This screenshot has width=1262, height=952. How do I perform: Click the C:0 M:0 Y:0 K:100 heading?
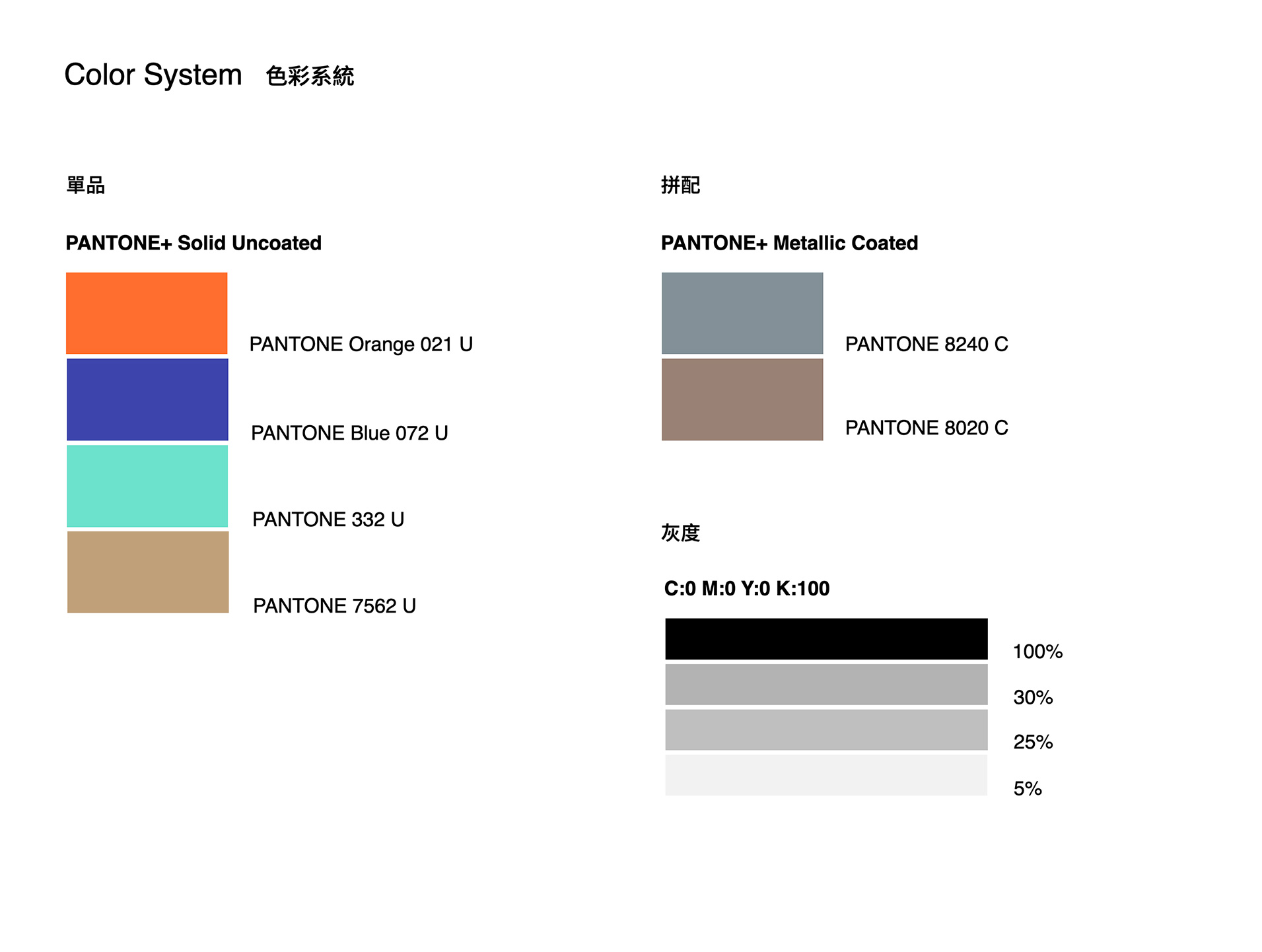click(747, 588)
